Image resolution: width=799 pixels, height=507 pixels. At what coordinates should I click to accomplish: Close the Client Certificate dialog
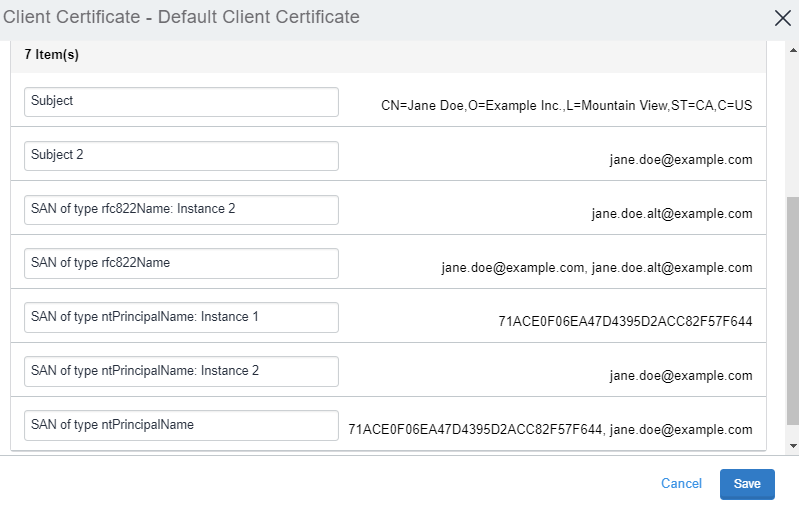(782, 18)
